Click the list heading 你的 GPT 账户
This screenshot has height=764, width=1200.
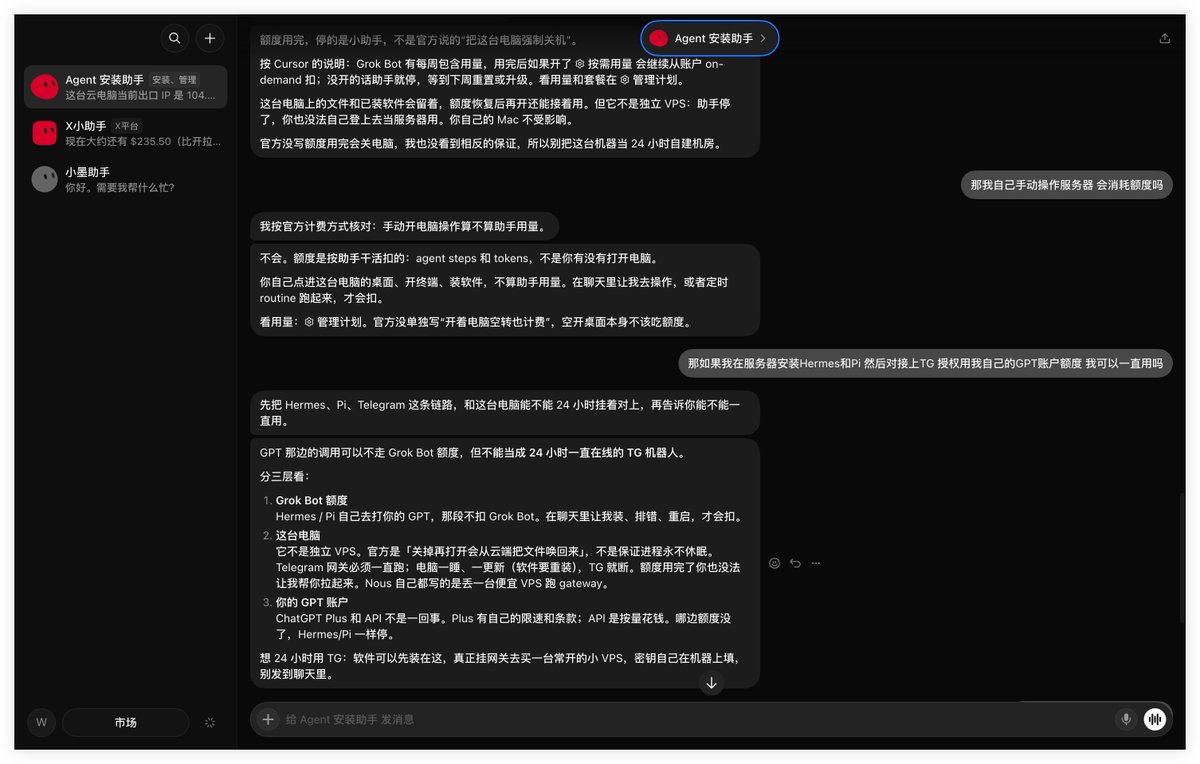coord(312,602)
